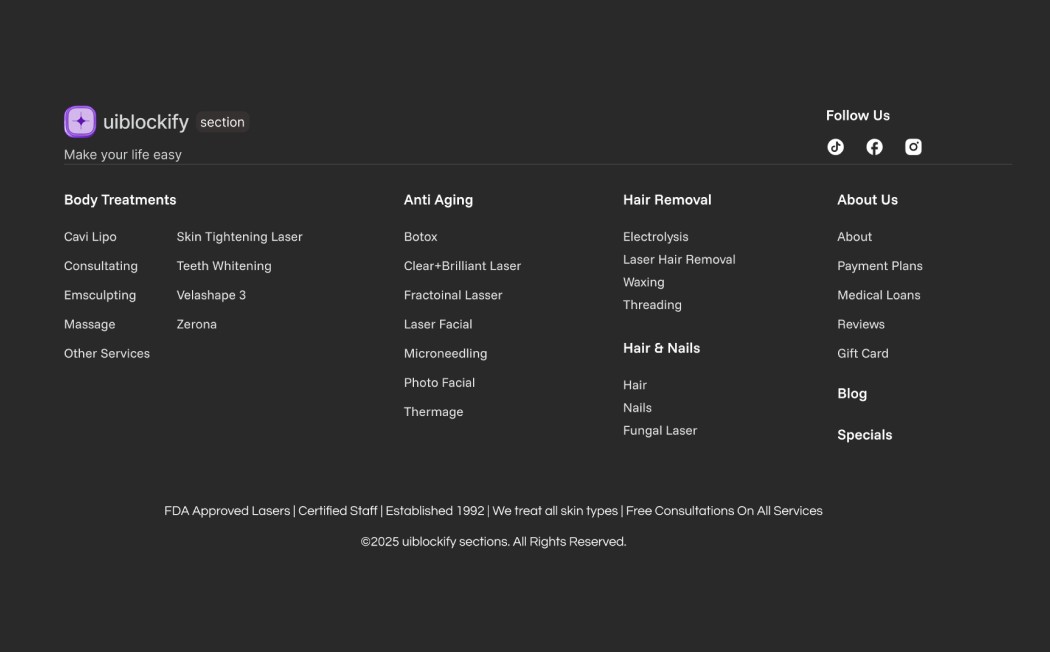Select the section badge next to uiblockify
Screen dimensions: 1050x652
(222, 122)
